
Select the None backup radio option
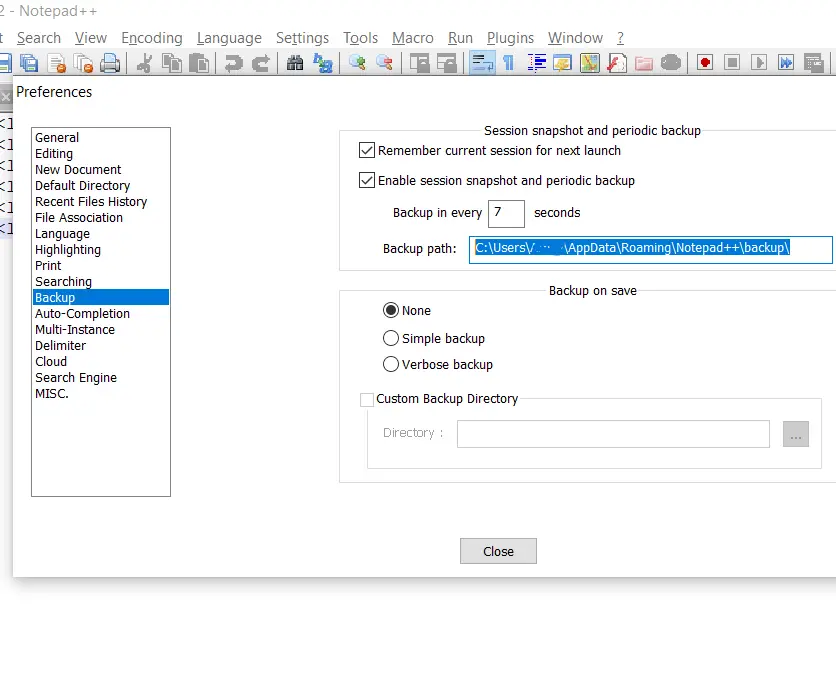[x=391, y=310]
